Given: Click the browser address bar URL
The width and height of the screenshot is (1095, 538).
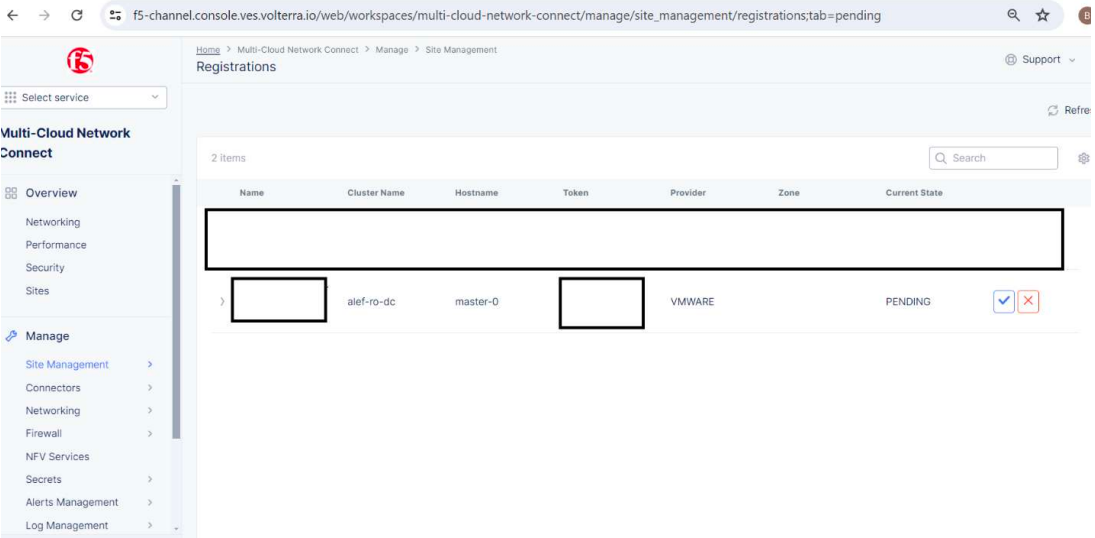Looking at the screenshot, I should [x=506, y=15].
